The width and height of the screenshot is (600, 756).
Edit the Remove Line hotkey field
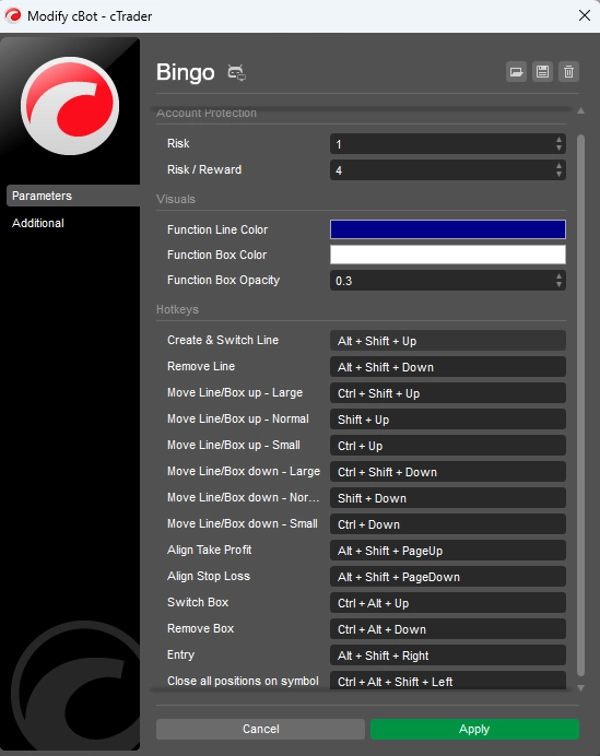click(448, 367)
